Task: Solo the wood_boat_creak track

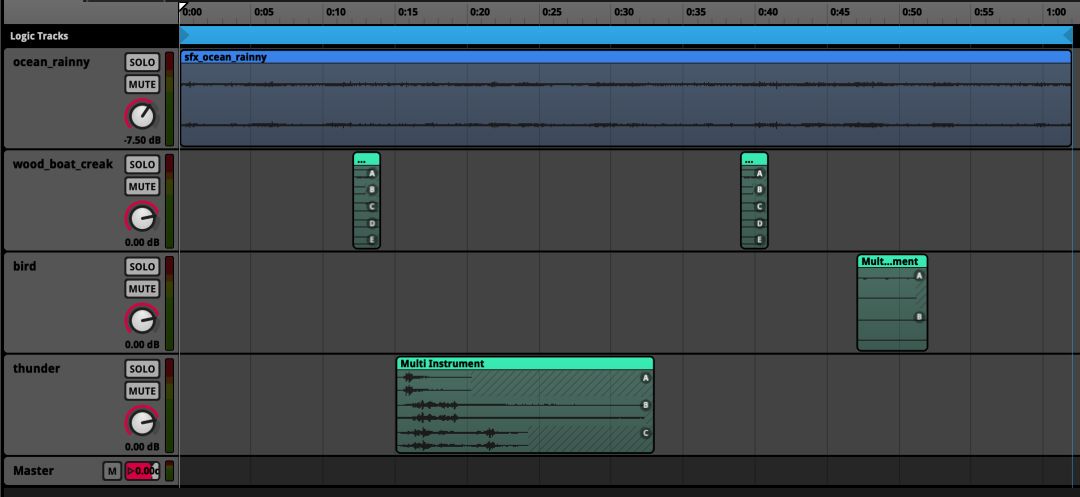Action: pos(142,165)
